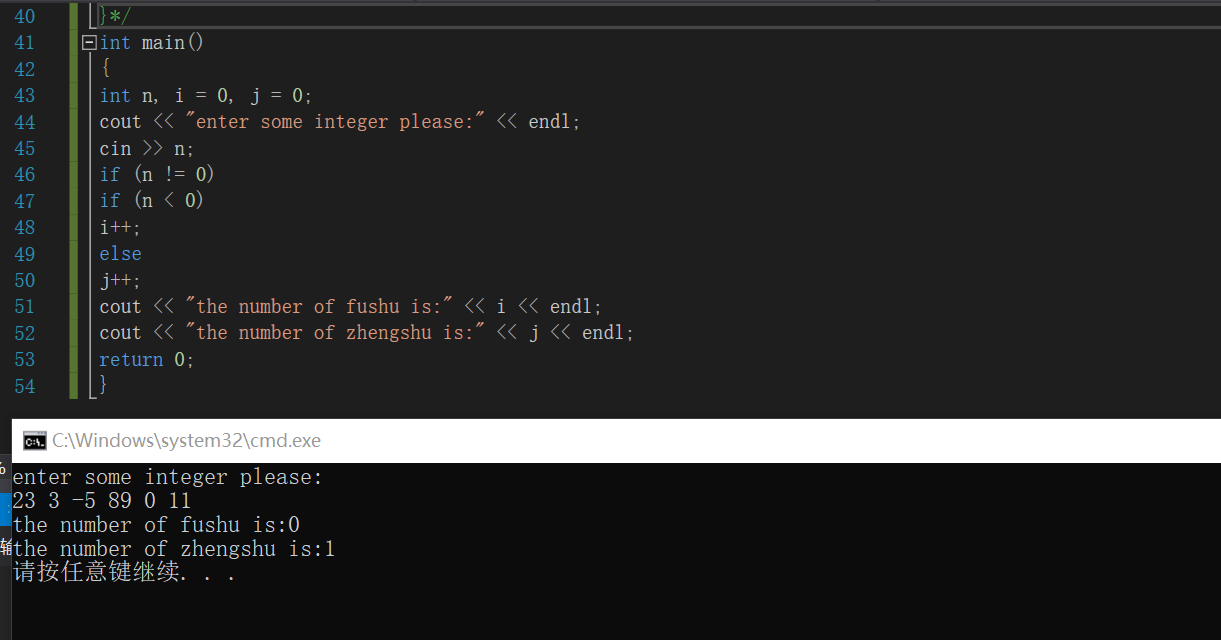Click line number 54 in the gutter
Screen dimensions: 1221x640
click(24, 386)
